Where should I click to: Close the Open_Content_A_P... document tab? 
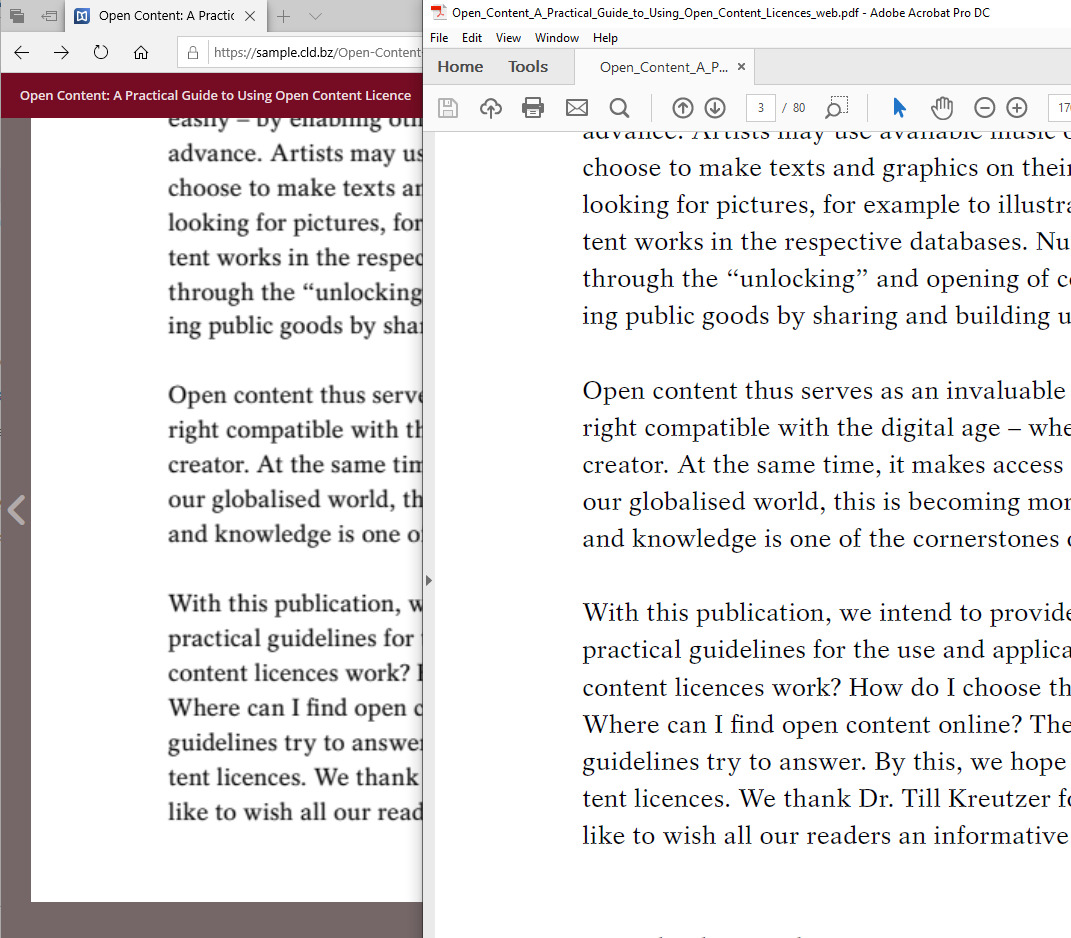click(x=741, y=66)
